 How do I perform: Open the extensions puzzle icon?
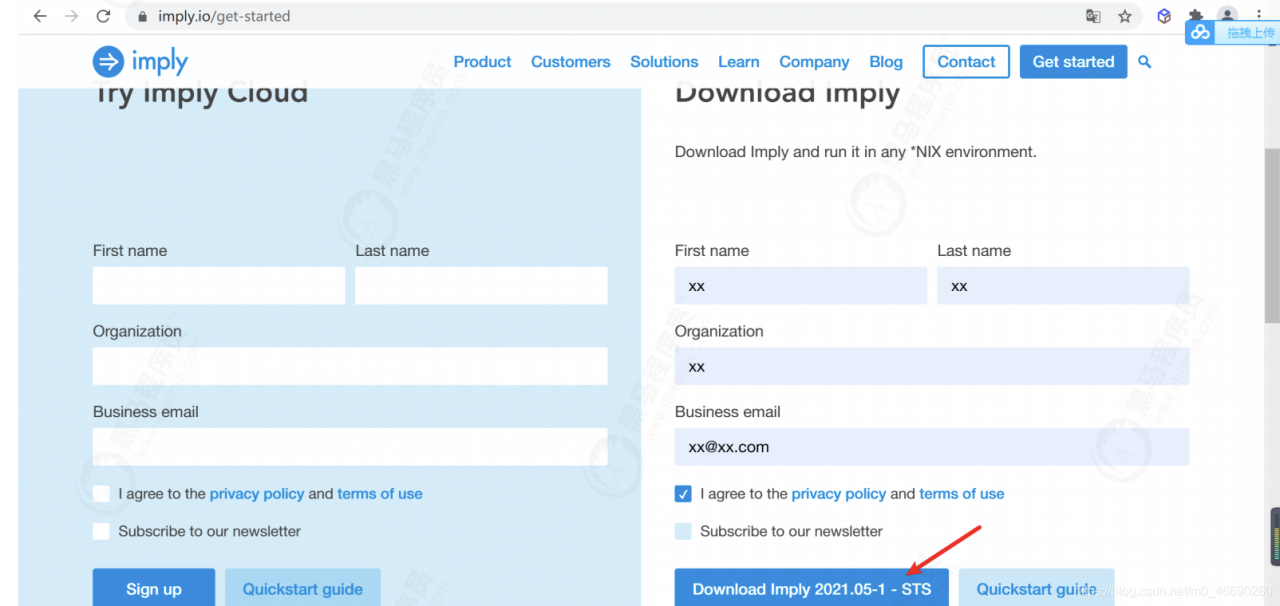coord(1195,14)
